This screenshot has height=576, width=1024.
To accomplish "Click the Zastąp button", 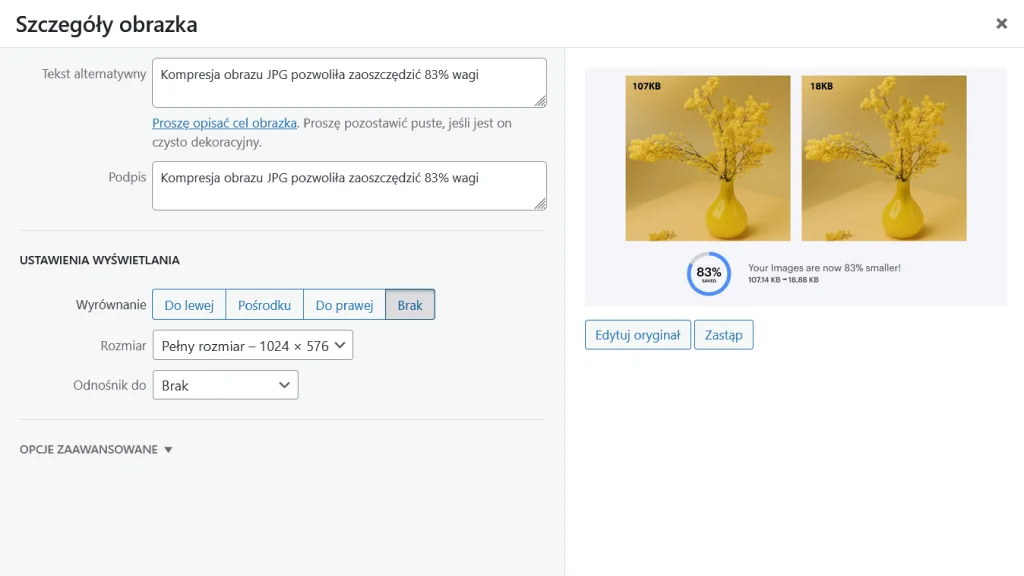I will click(x=723, y=335).
